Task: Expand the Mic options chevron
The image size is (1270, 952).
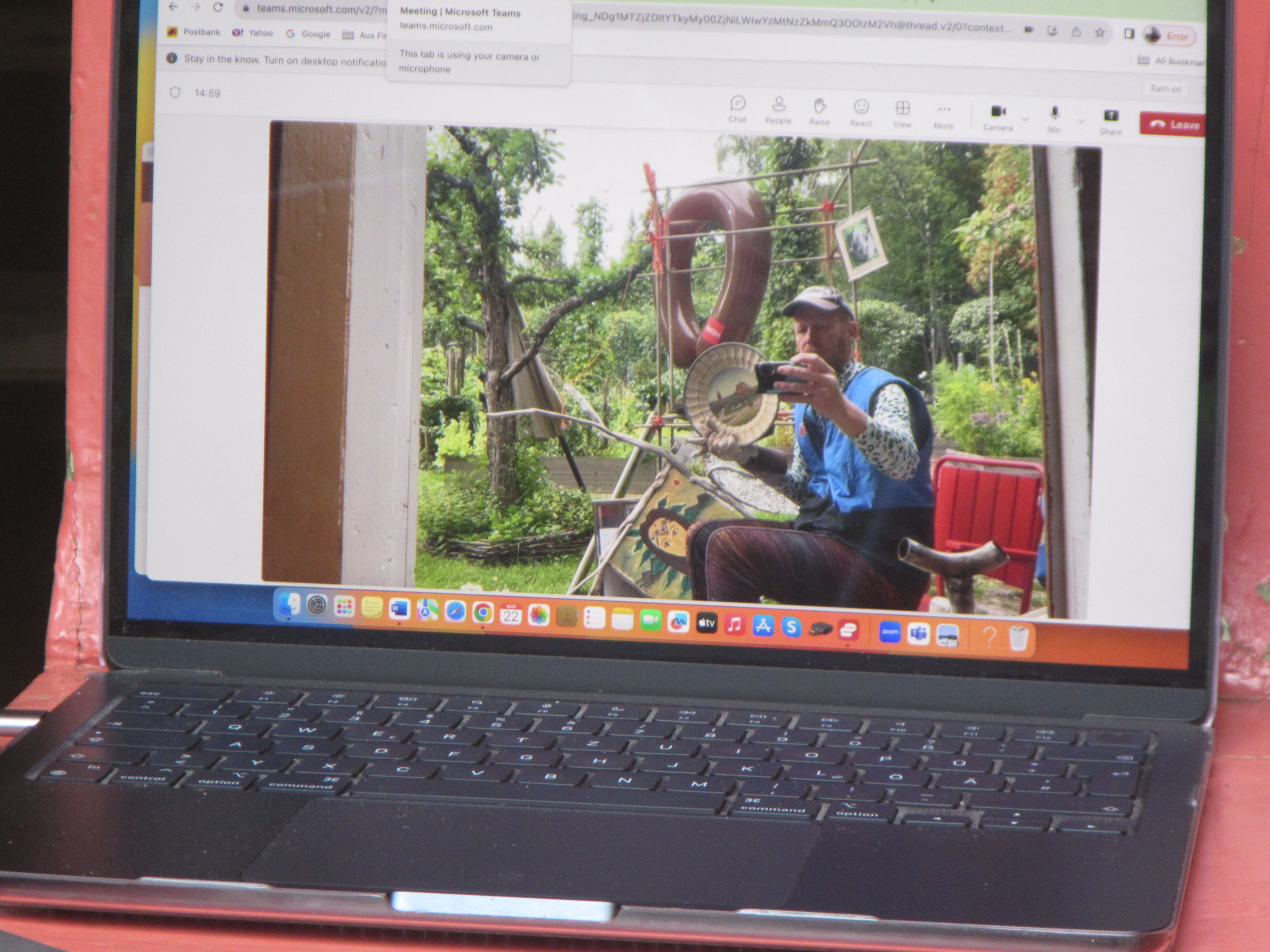Action: point(1081,121)
